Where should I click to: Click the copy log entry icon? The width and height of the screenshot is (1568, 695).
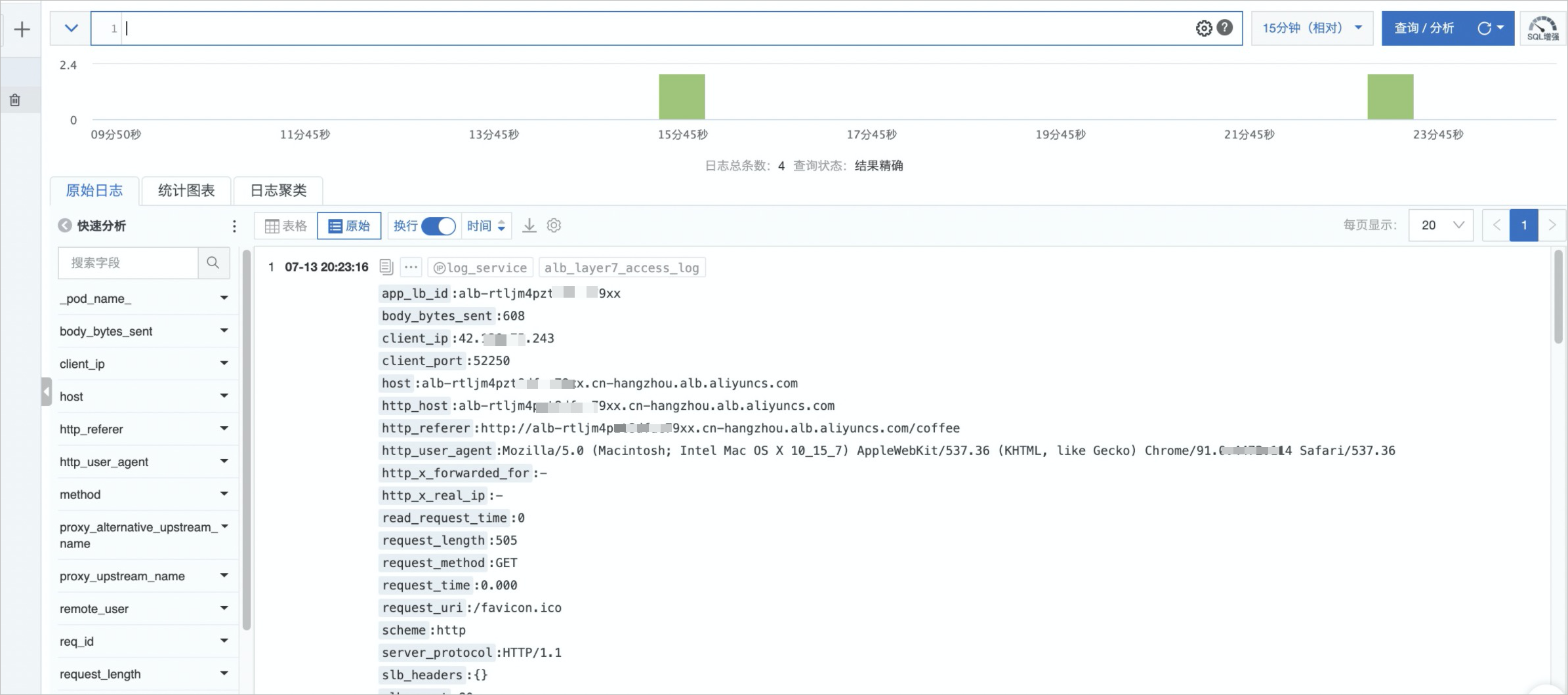pyautogui.click(x=386, y=267)
